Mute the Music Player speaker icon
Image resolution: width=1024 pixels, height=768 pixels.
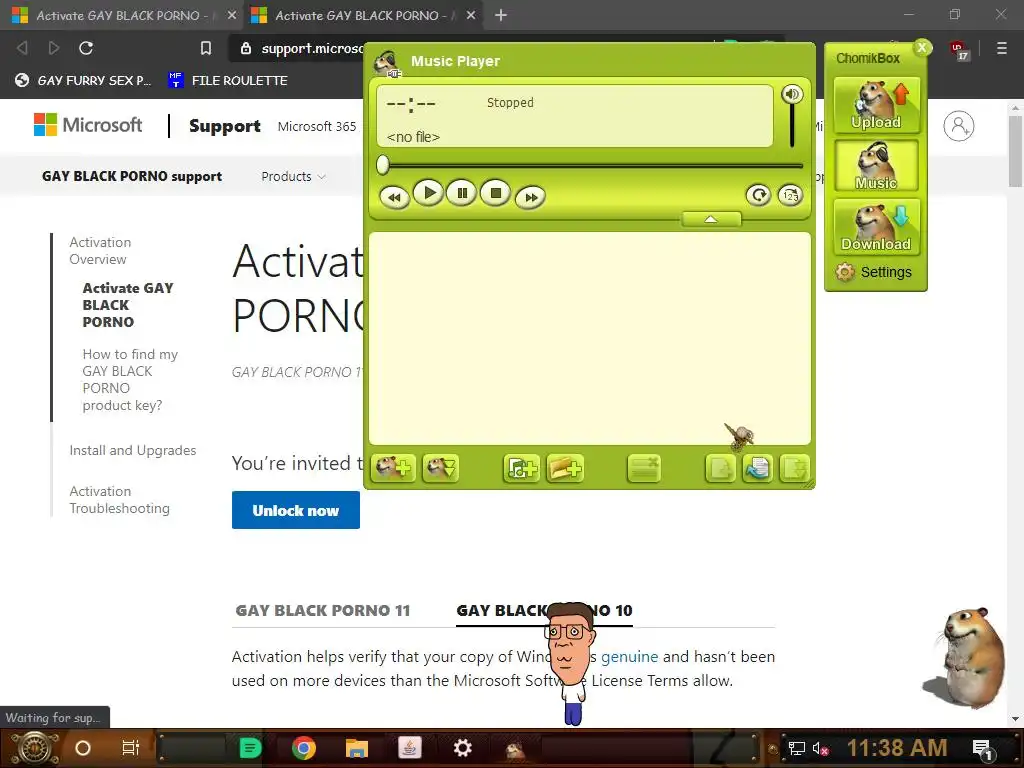click(792, 94)
